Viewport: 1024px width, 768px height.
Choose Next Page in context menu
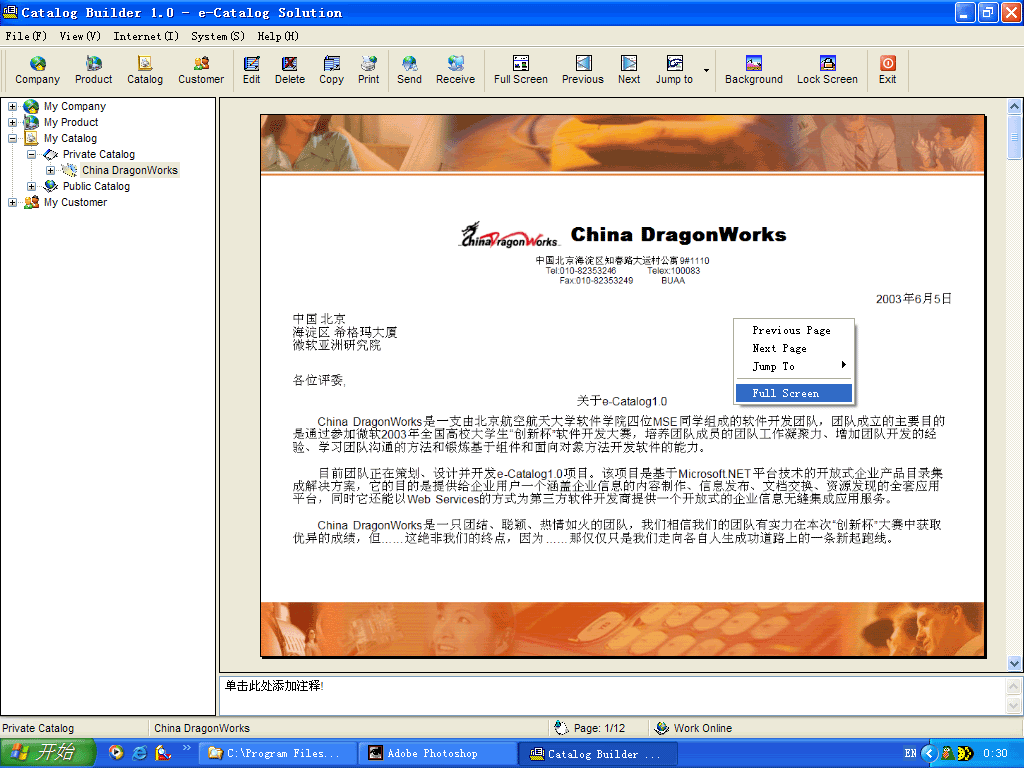[793, 348]
